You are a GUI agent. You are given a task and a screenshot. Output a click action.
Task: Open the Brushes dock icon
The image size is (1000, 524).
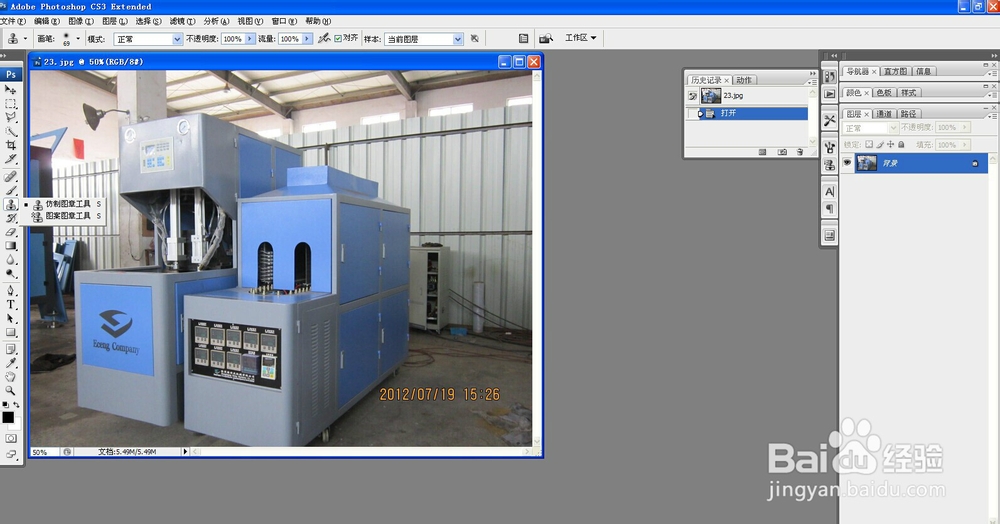[x=829, y=147]
